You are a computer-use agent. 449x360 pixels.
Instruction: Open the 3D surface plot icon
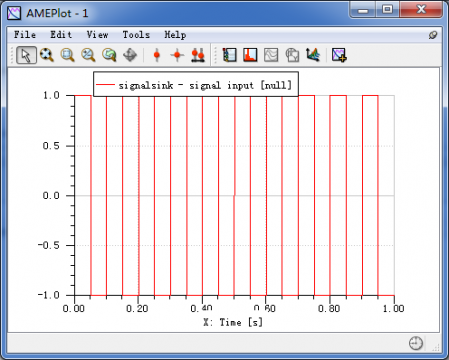[313, 55]
